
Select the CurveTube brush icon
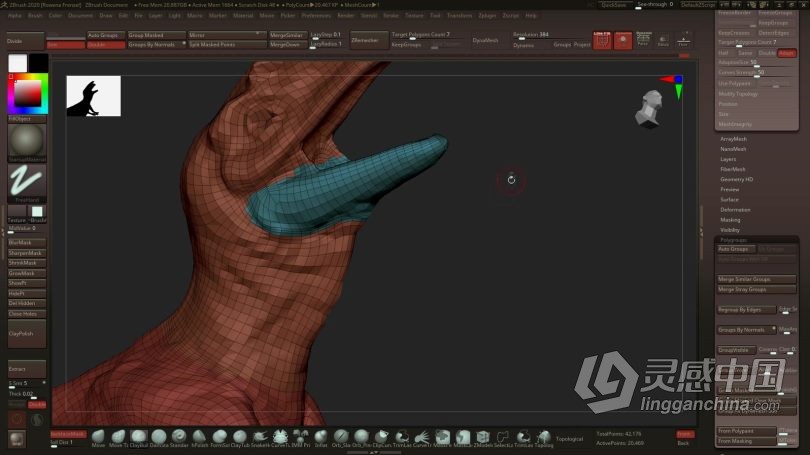click(x=280, y=437)
